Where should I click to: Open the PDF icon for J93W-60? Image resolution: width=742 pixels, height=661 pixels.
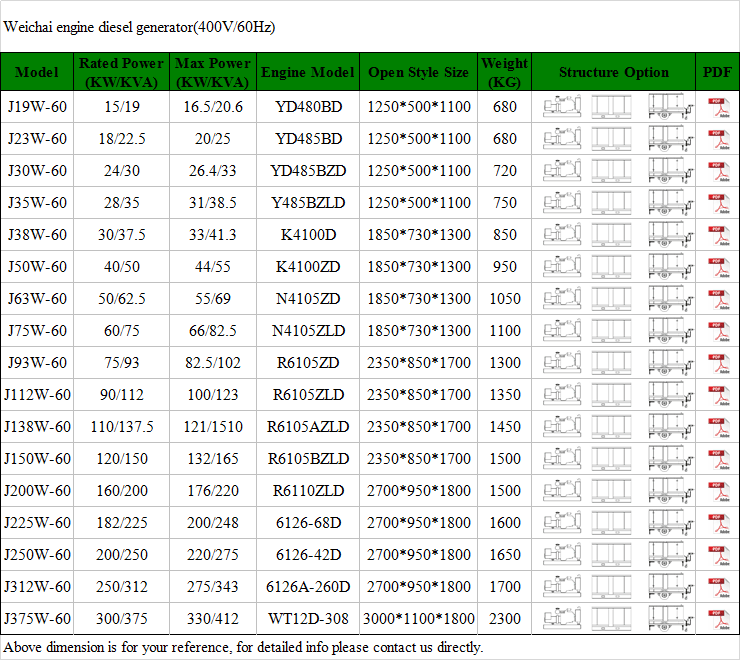coord(719,363)
